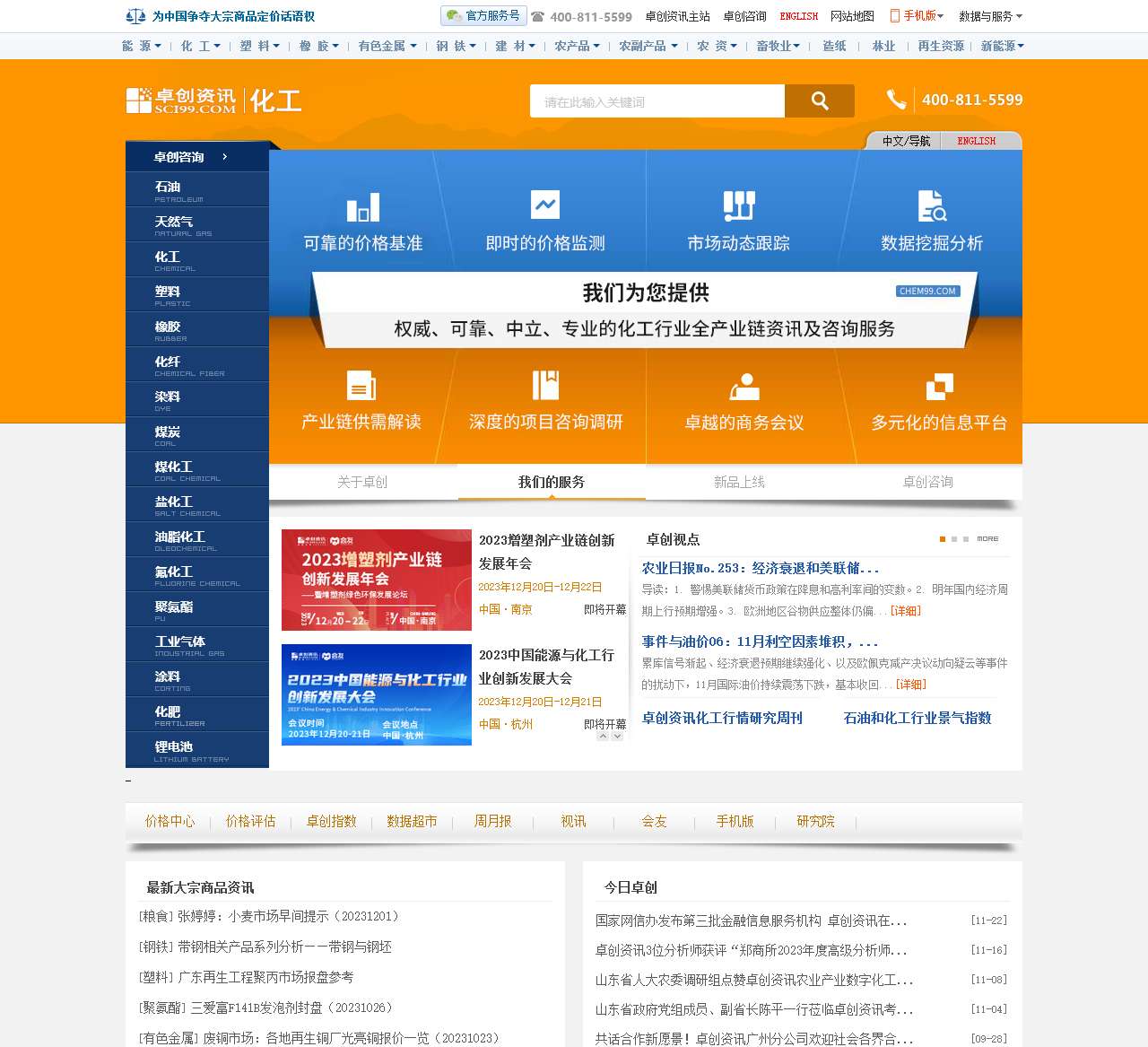
Task: Open 煤化工 Coal Chemical in the sidebar
Action: click(197, 469)
